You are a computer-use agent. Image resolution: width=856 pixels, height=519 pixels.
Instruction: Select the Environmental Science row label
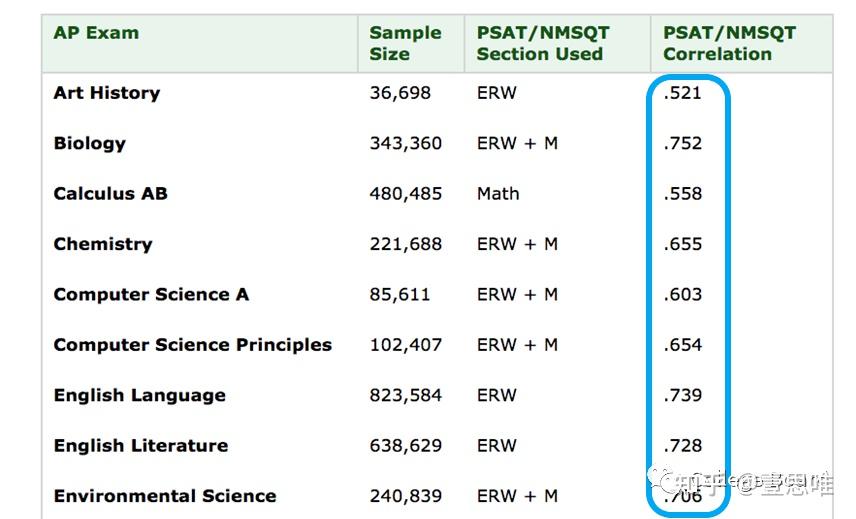click(x=165, y=496)
